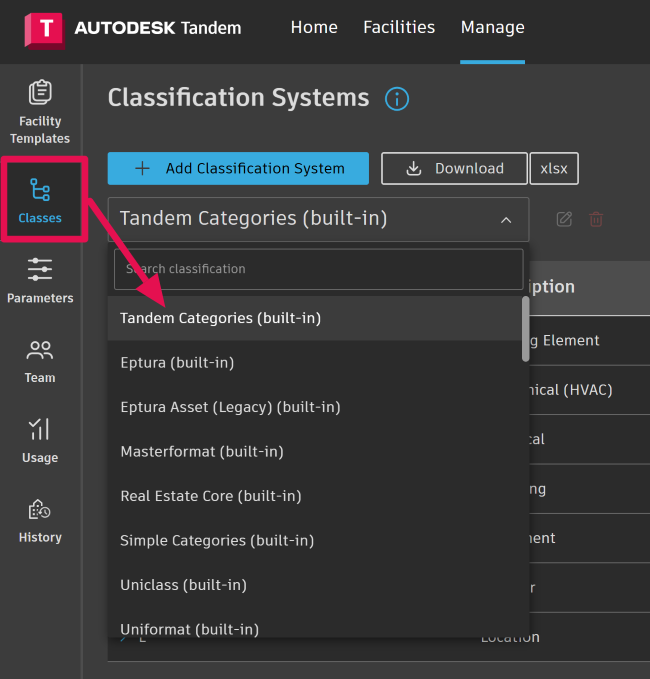This screenshot has height=679, width=650.
Task: Switch to the Home tab
Action: [x=314, y=27]
